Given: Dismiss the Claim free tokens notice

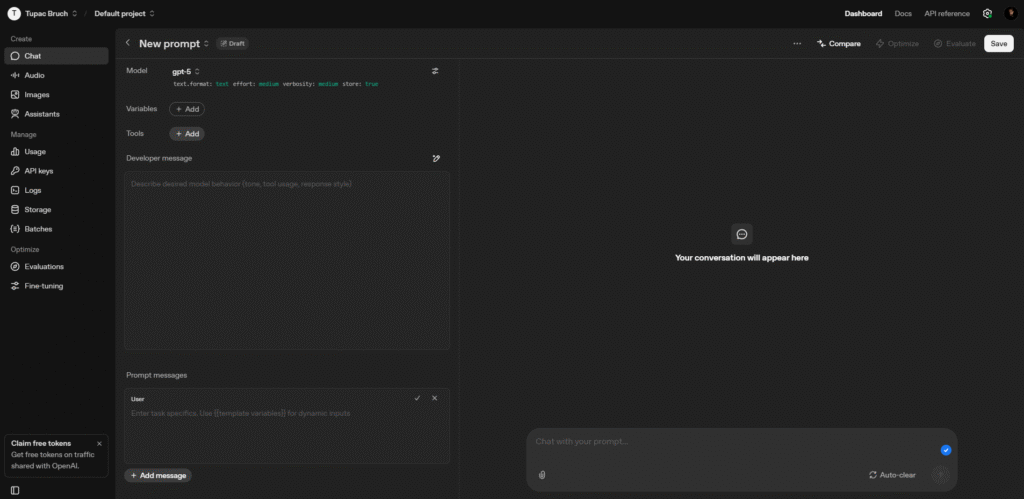Looking at the screenshot, I should (99, 443).
